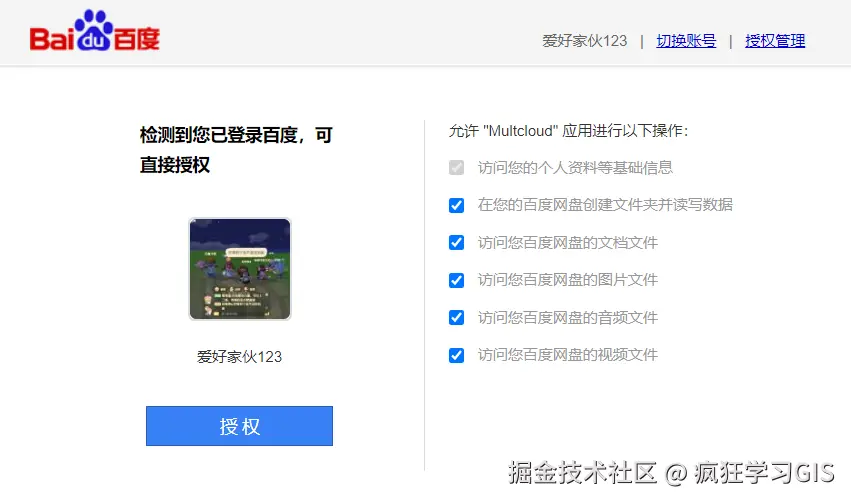The width and height of the screenshot is (851, 503).
Task: Click the 授权 authorize button
Action: [239, 426]
